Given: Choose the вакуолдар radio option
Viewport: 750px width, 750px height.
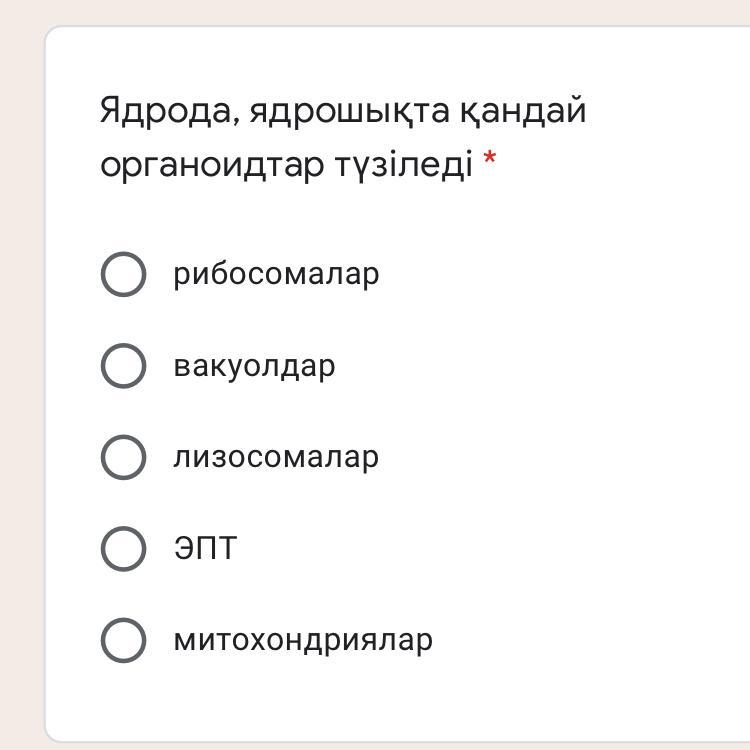Looking at the screenshot, I should click(x=123, y=366).
